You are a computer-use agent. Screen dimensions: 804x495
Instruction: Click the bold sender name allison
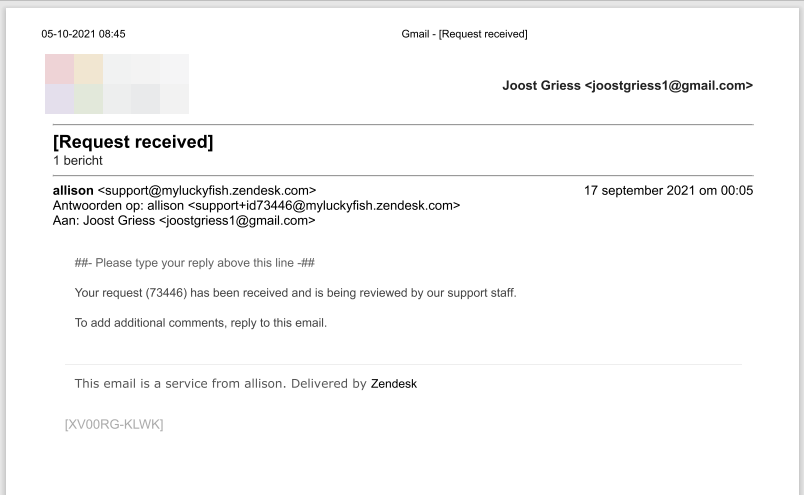[72, 190]
